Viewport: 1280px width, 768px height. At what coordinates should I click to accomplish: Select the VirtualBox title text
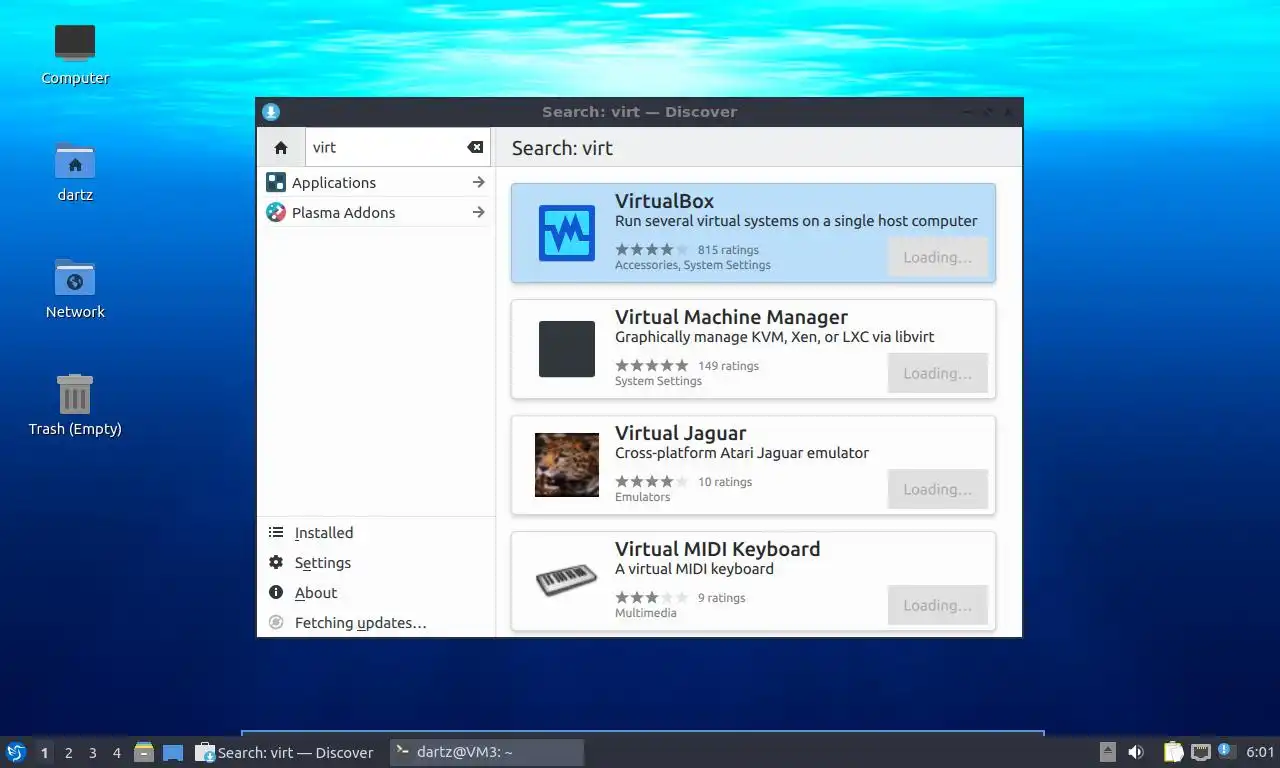(x=664, y=201)
